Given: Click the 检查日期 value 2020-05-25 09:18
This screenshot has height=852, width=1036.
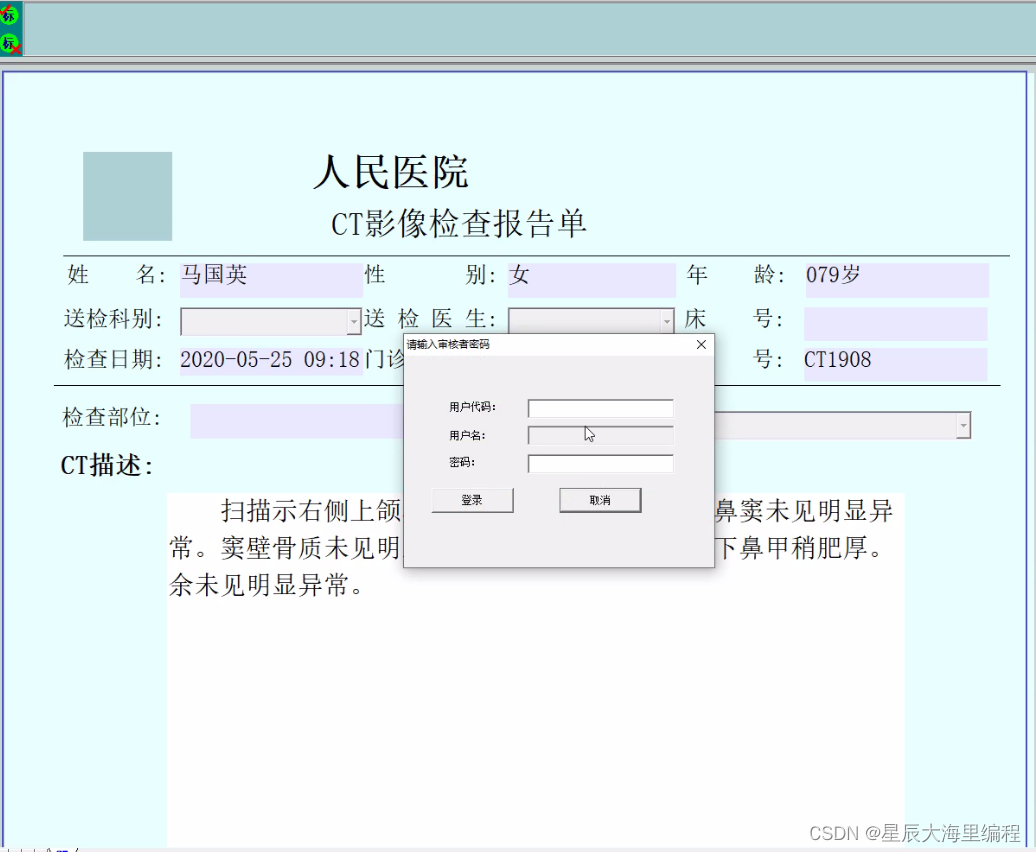Looking at the screenshot, I should [x=271, y=361].
